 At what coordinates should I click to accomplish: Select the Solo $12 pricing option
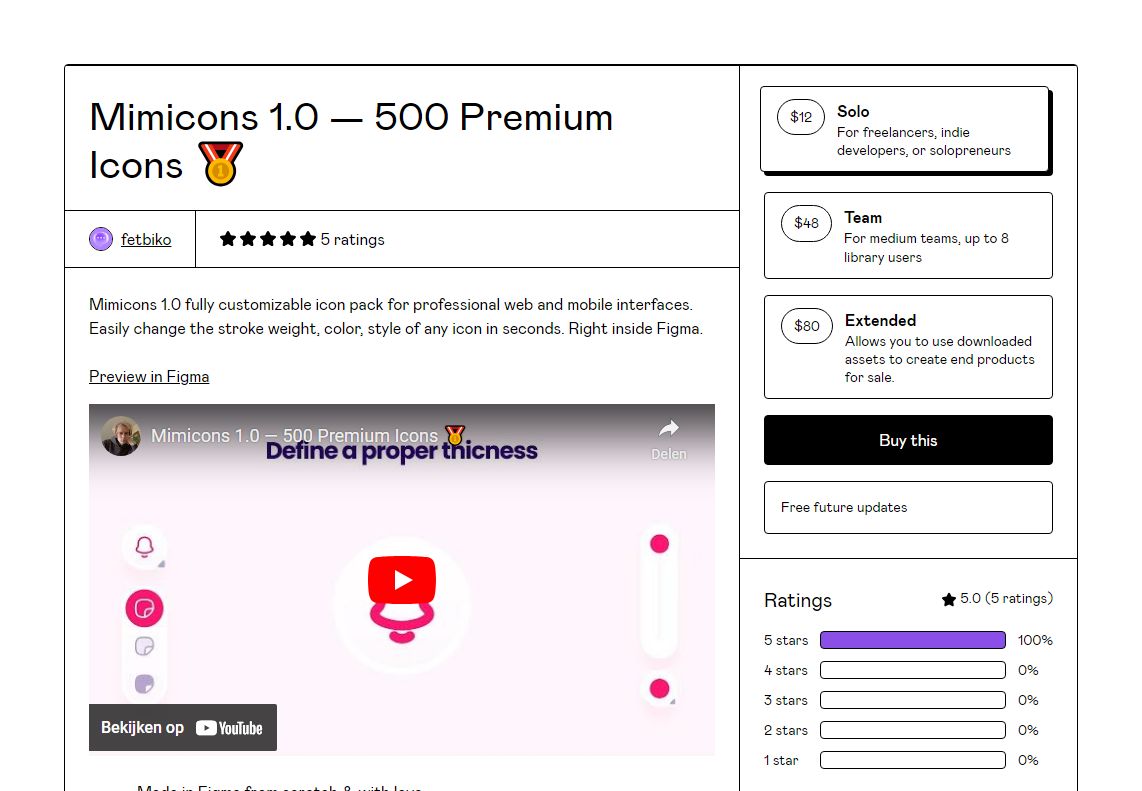(905, 129)
